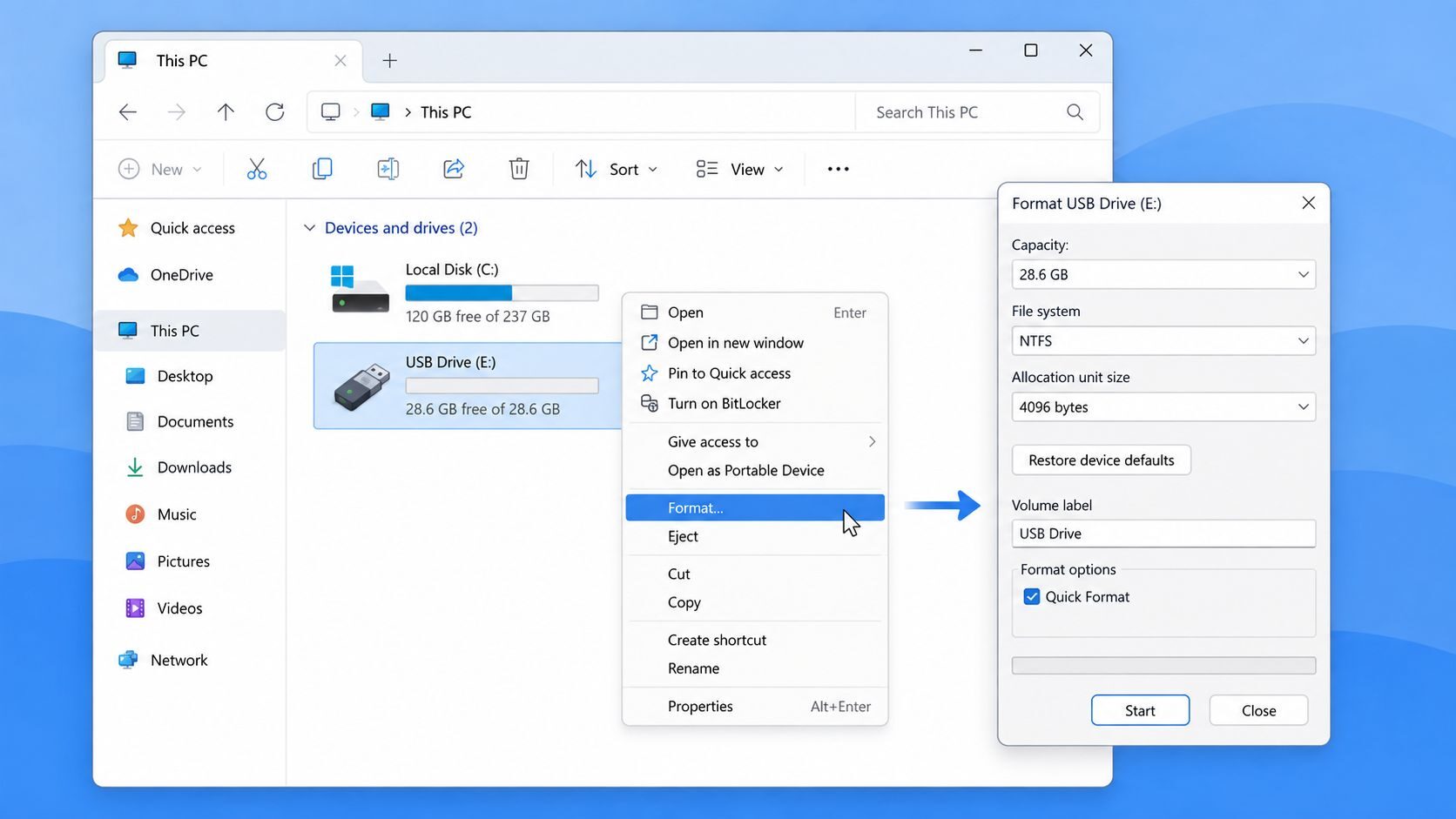Click Restore device defaults button

[1101, 460]
